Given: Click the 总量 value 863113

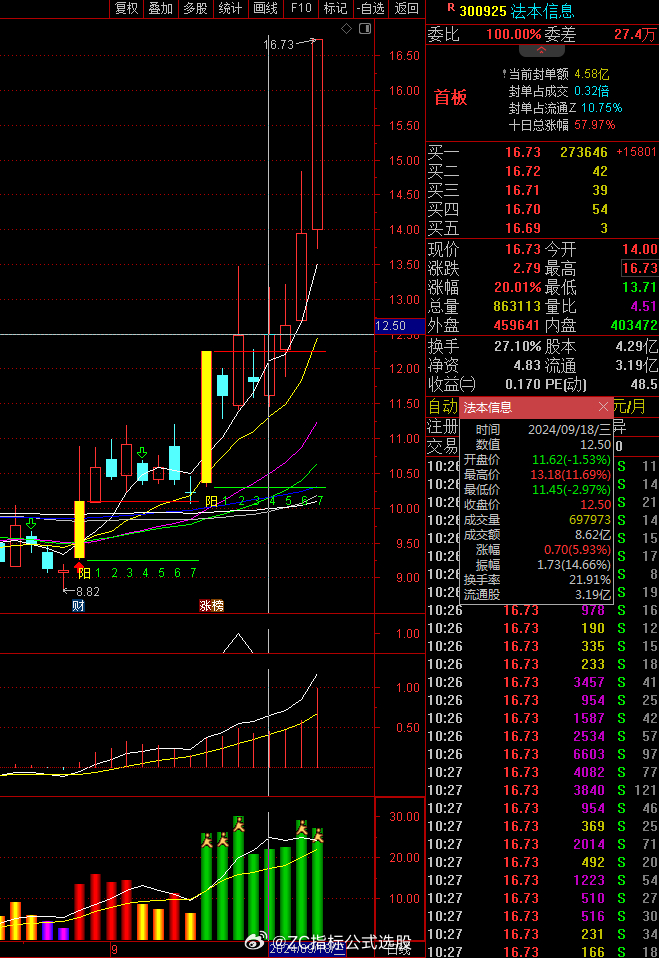Looking at the screenshot, I should [517, 306].
